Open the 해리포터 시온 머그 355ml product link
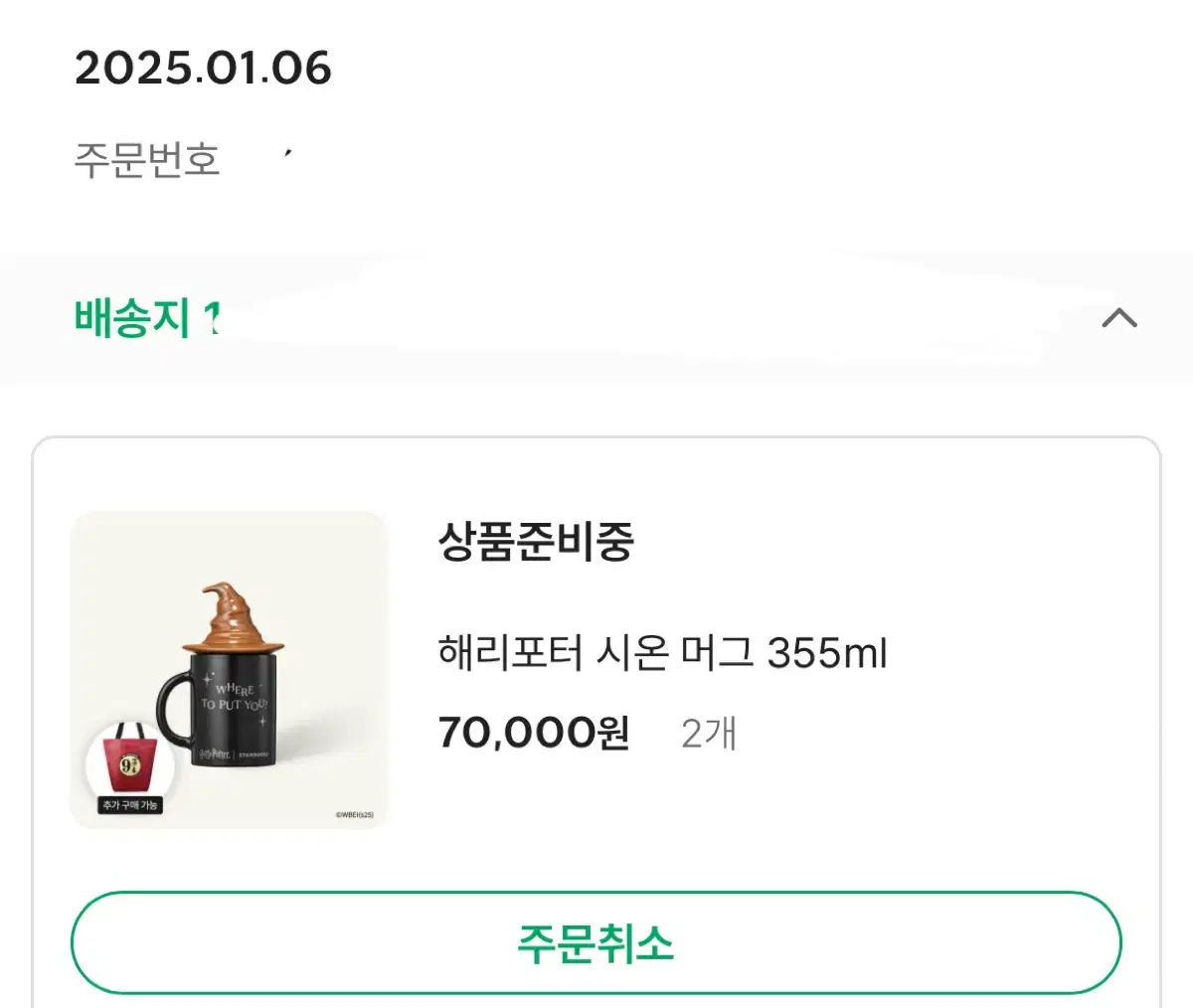Viewport: 1193px width, 1008px height. [x=662, y=653]
